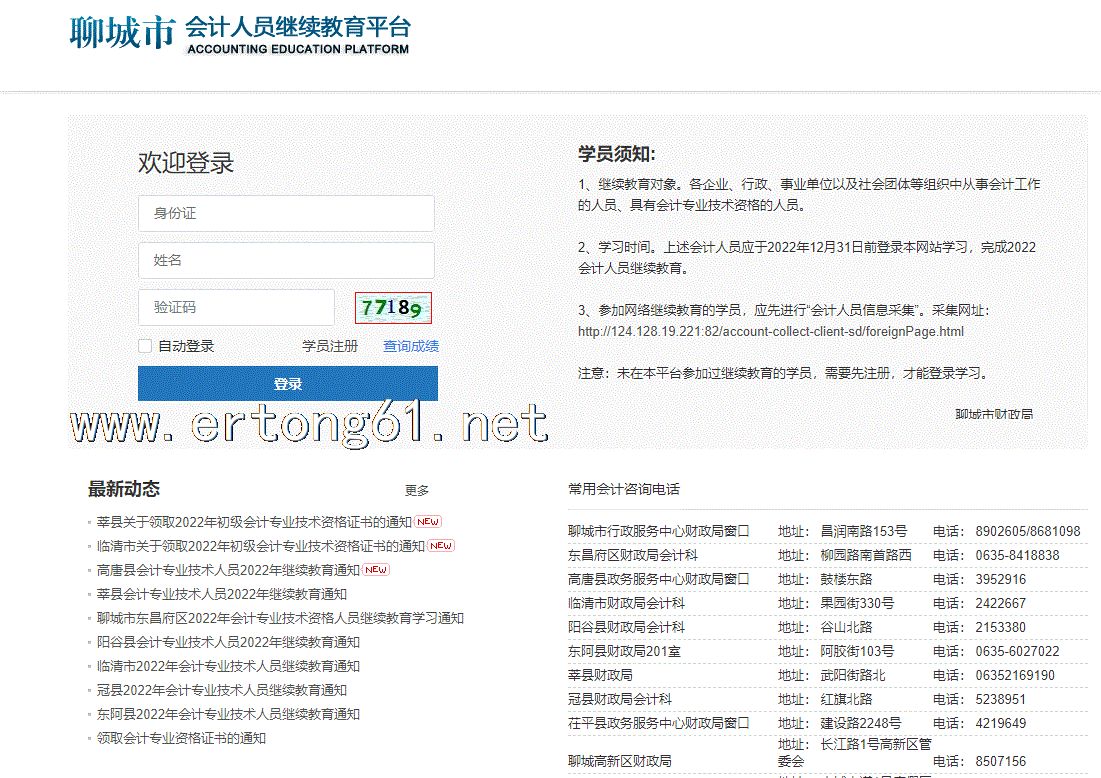The height and width of the screenshot is (778, 1101).
Task: Focus the 姓名 input field
Action: click(x=286, y=260)
